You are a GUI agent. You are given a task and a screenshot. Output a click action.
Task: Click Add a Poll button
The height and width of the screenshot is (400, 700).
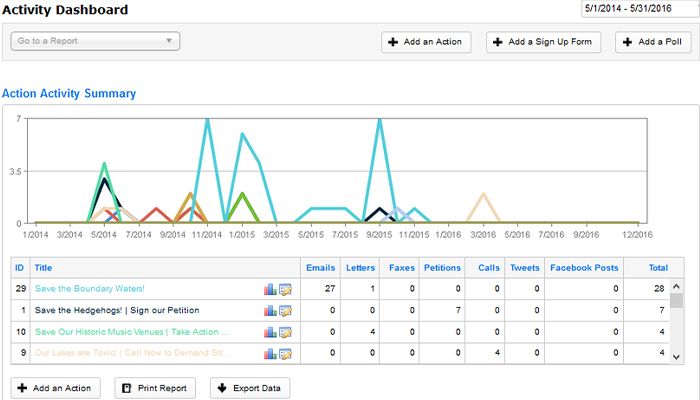pyautogui.click(x=653, y=43)
